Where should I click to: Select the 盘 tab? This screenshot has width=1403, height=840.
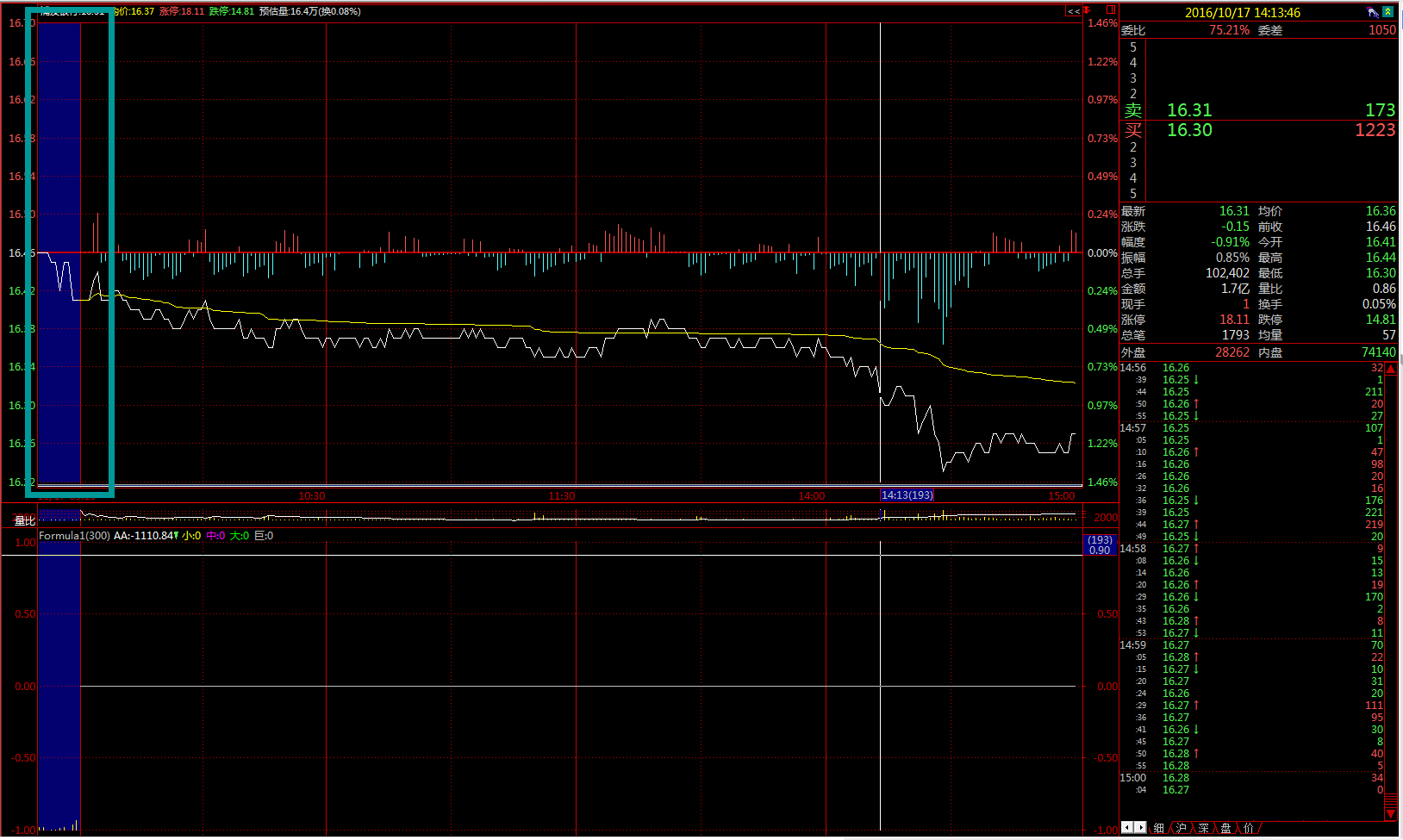[1225, 828]
